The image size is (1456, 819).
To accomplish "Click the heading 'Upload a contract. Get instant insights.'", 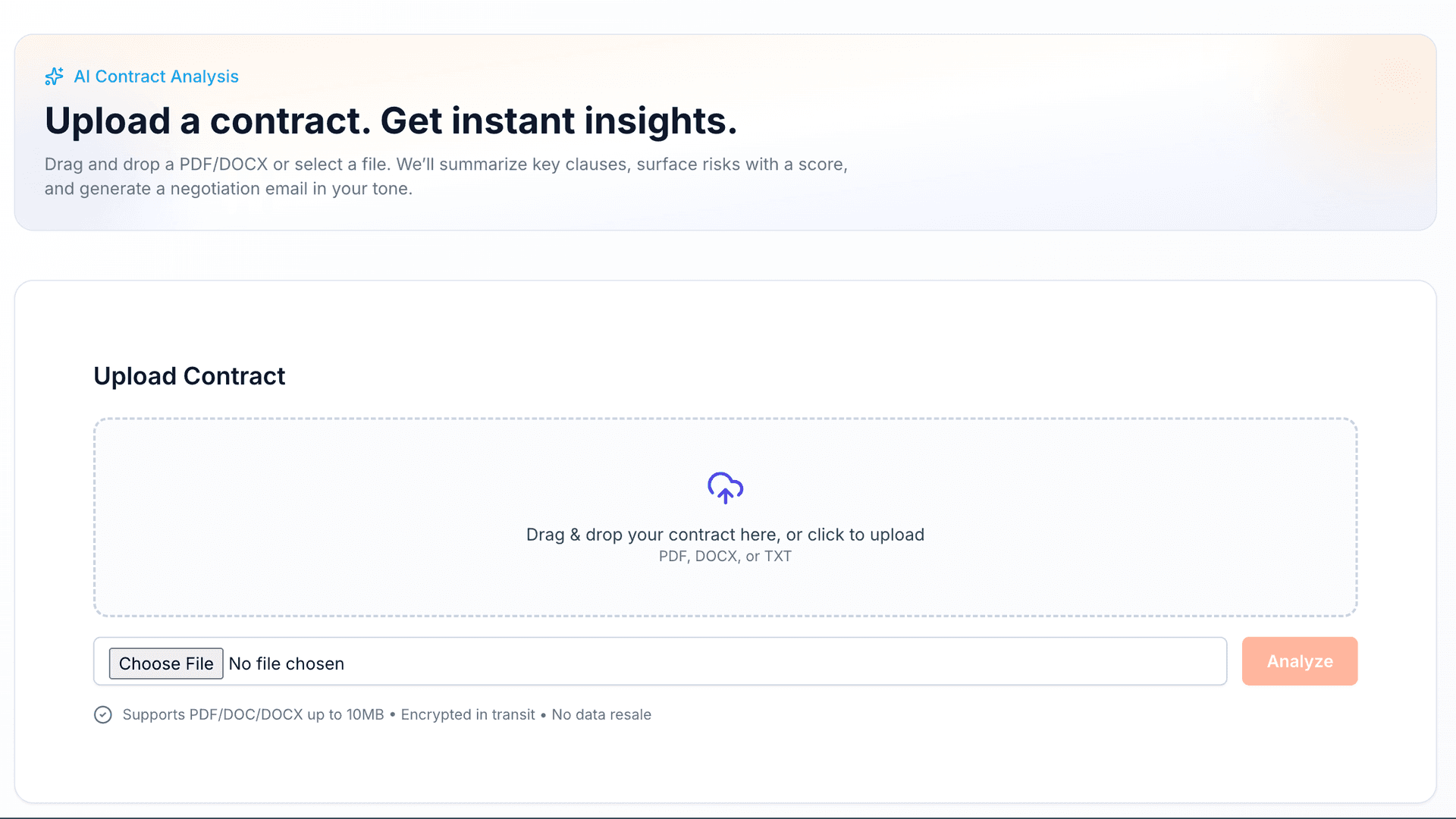I will pos(391,121).
